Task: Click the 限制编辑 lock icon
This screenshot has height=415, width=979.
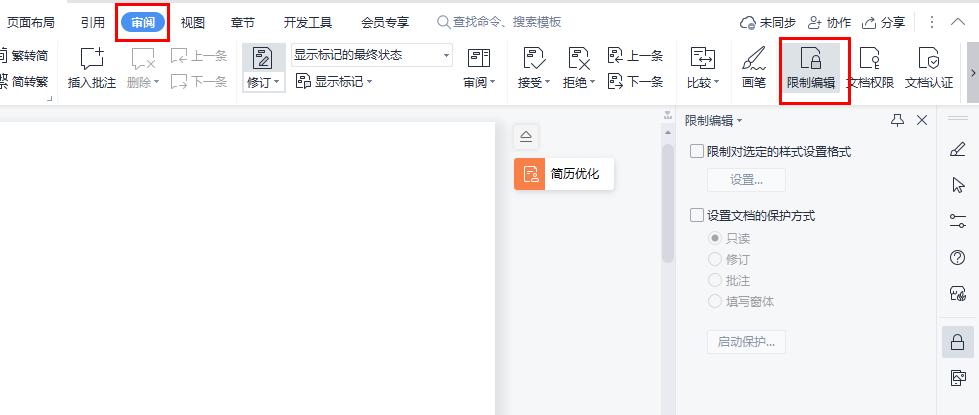Action: point(811,59)
